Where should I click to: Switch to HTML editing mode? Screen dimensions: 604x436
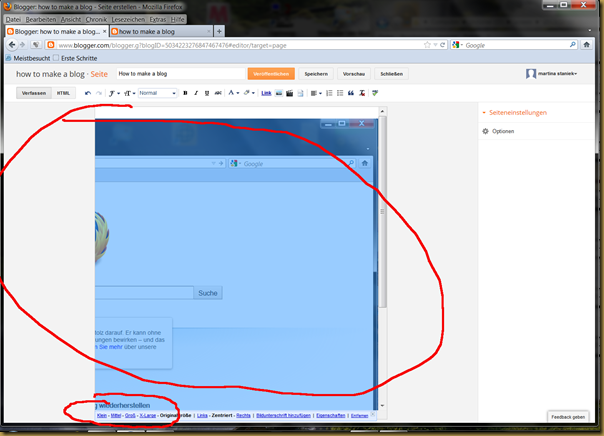[63, 93]
